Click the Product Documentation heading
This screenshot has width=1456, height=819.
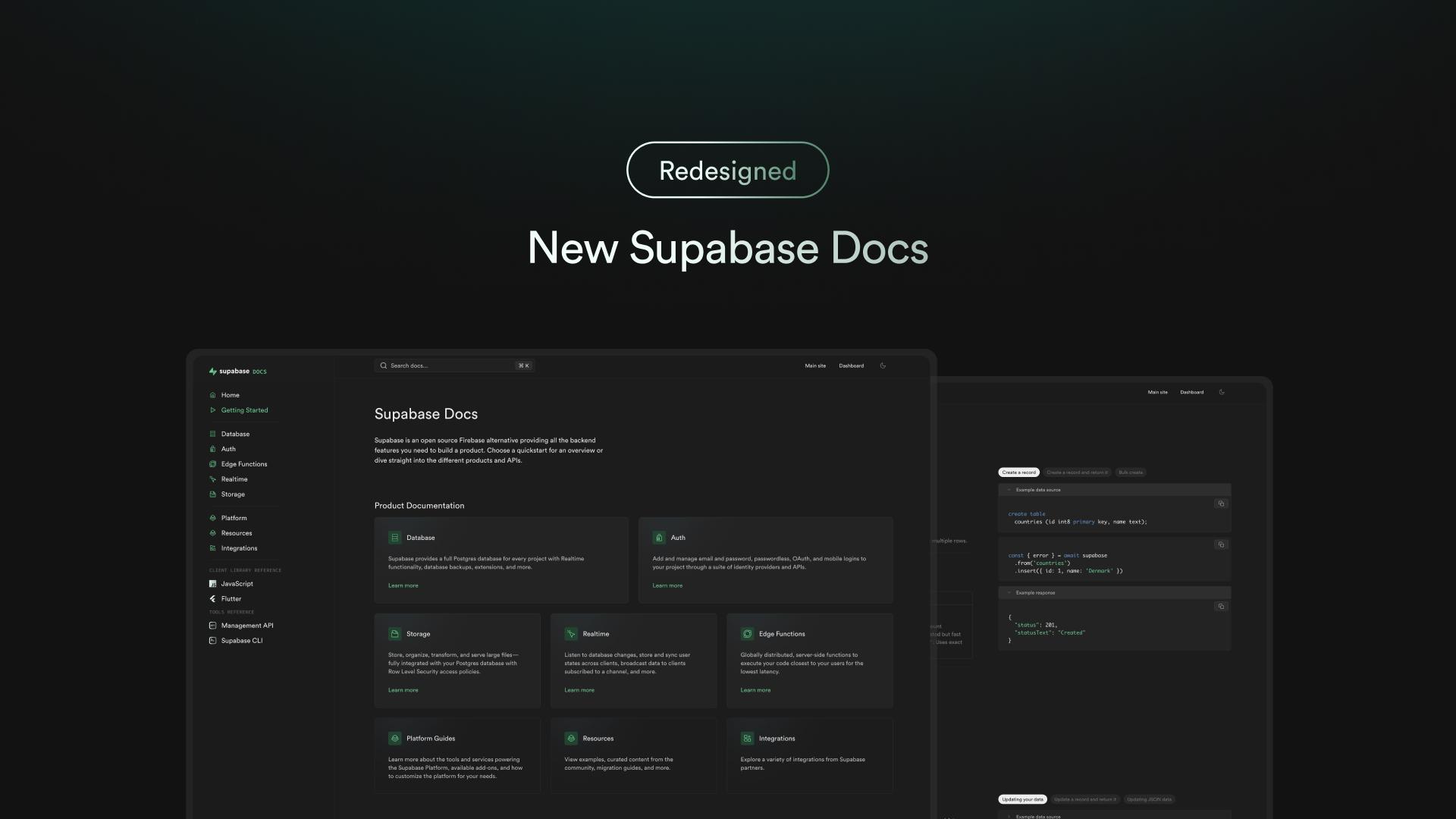pyautogui.click(x=419, y=506)
